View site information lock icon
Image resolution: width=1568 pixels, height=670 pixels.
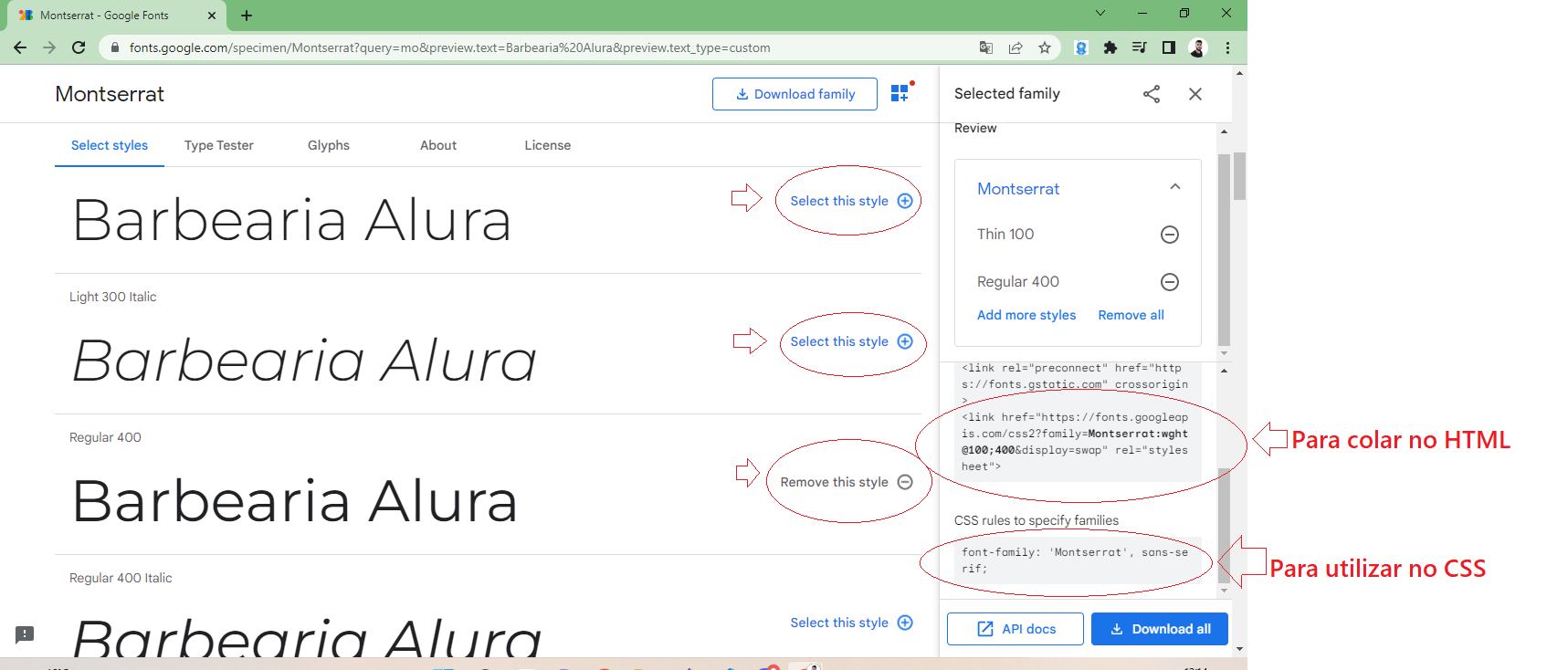point(115,47)
